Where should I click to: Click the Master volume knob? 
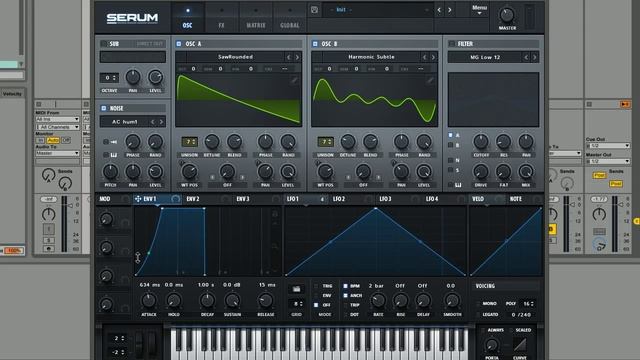click(507, 15)
